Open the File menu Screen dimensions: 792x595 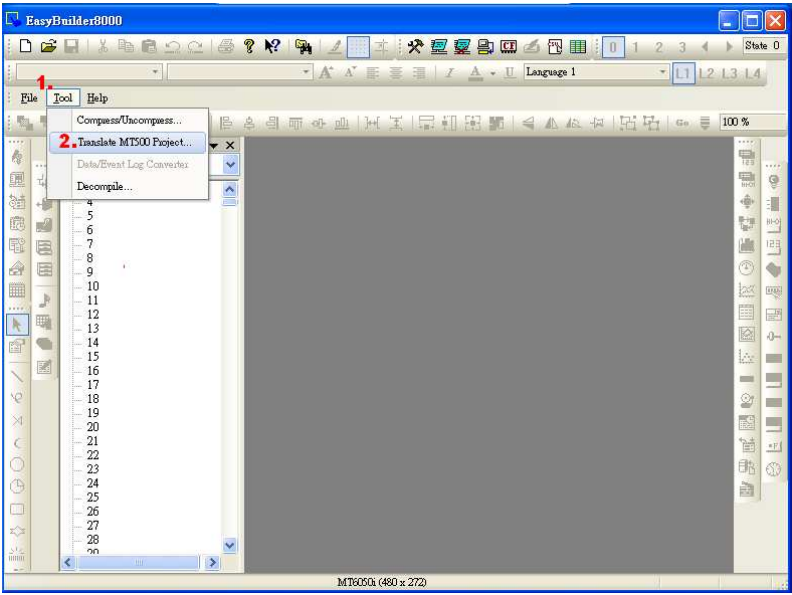tap(29, 98)
